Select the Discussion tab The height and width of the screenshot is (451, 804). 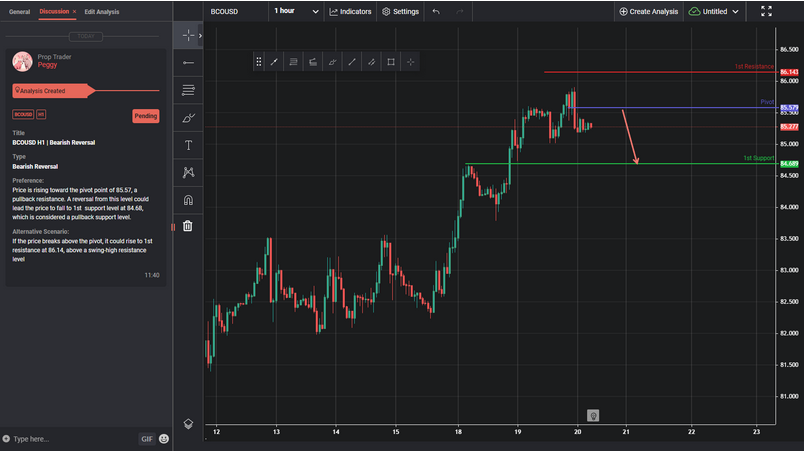(x=54, y=11)
